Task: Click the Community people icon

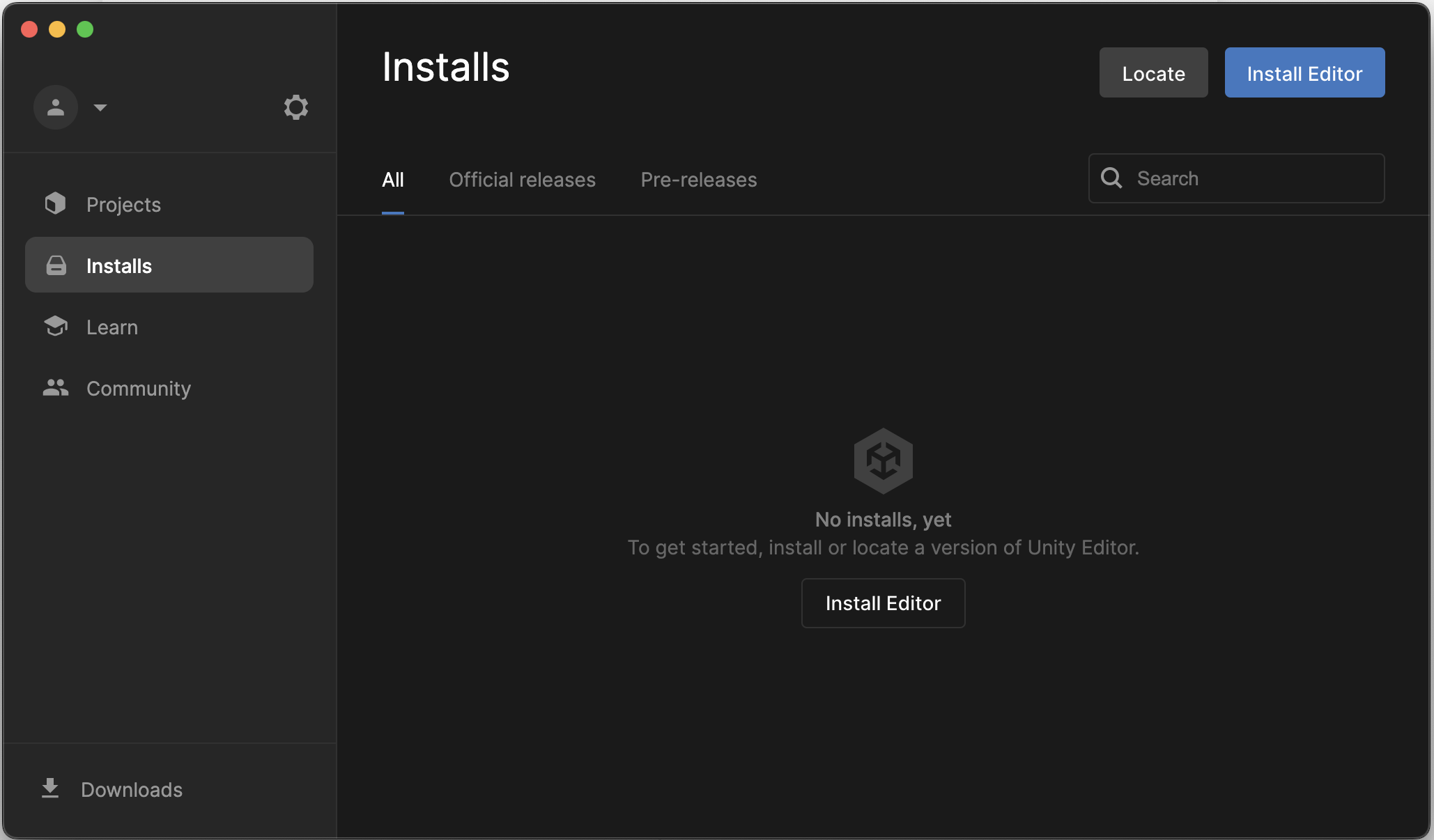Action: point(55,387)
